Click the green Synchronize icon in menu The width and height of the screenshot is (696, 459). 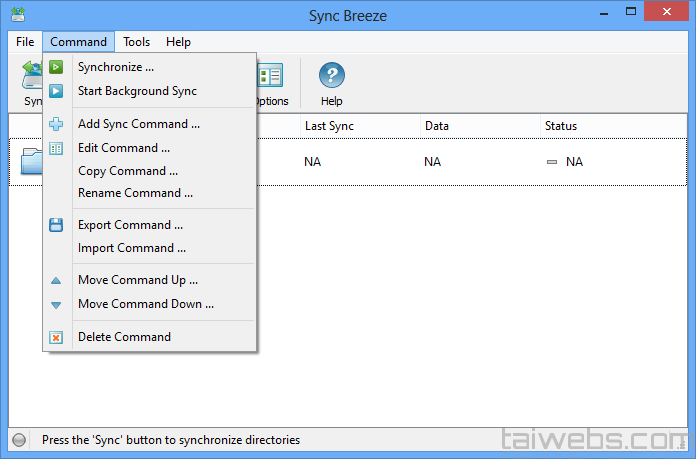click(x=56, y=68)
